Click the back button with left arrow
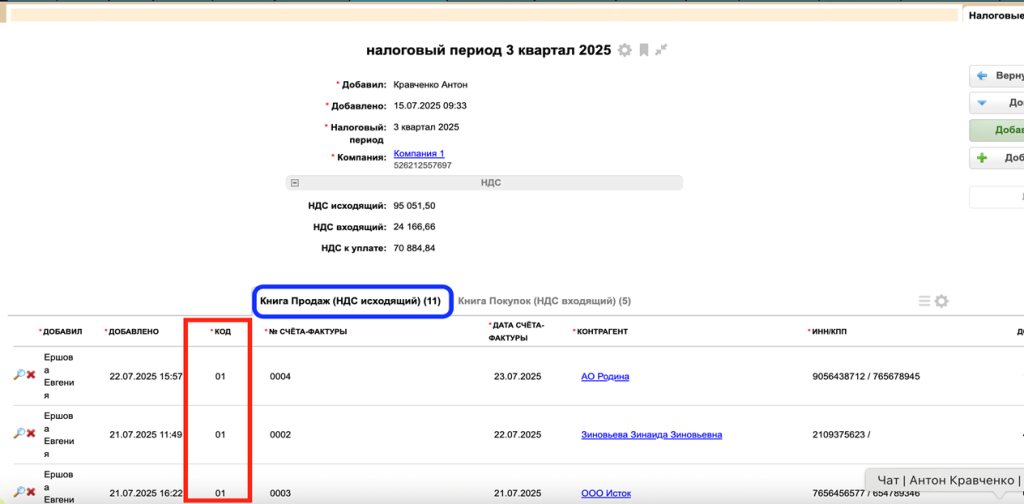The image size is (1024, 504). coord(996,76)
